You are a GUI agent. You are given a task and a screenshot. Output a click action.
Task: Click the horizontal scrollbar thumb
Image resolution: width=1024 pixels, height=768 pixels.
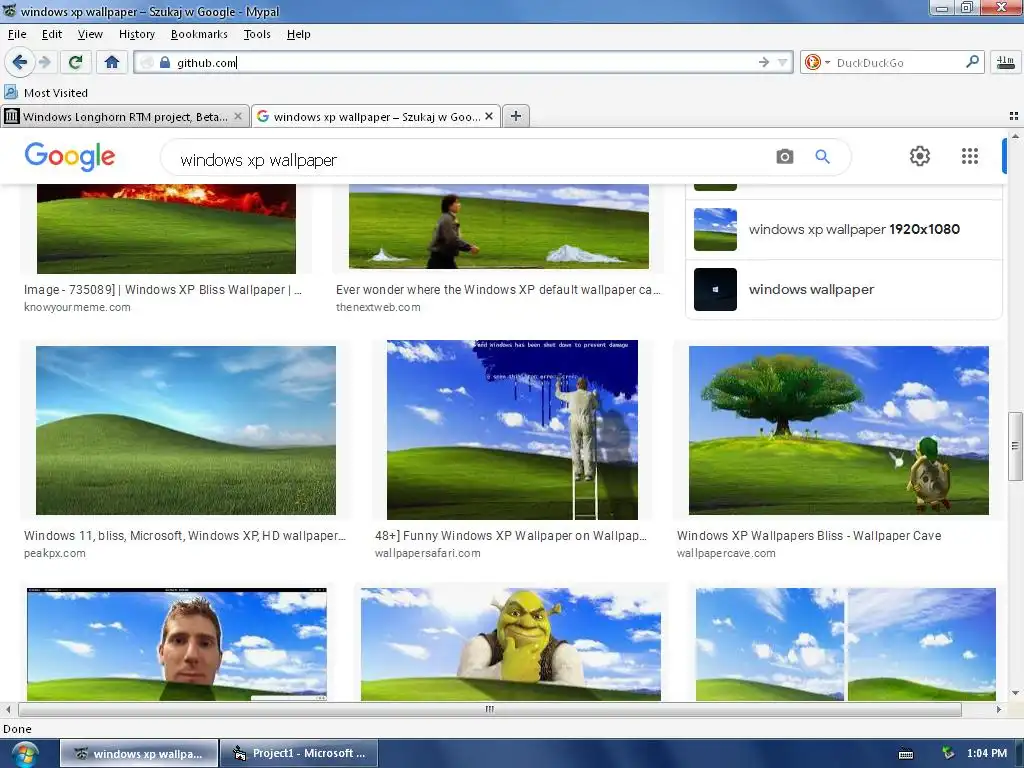tap(490, 709)
